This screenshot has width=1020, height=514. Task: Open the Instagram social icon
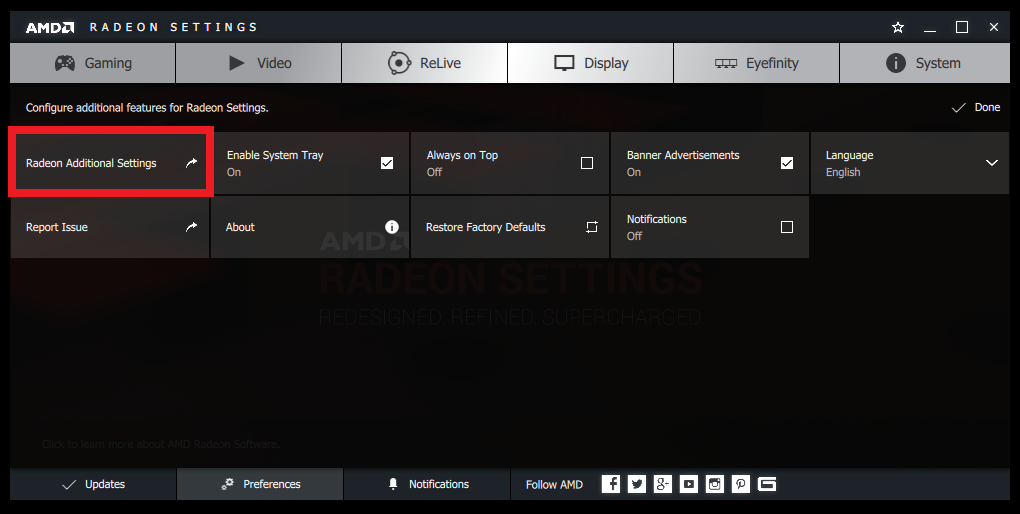(x=715, y=484)
